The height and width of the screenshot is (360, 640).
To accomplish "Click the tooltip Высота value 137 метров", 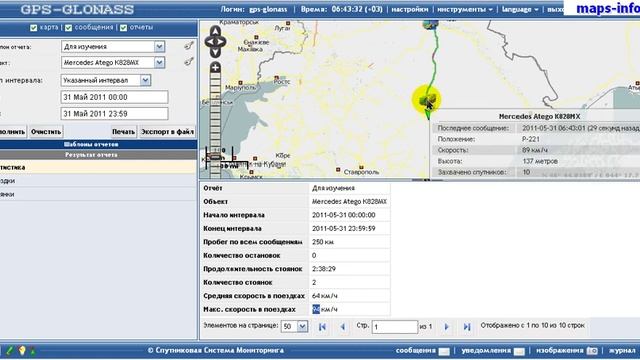I will [x=540, y=161].
